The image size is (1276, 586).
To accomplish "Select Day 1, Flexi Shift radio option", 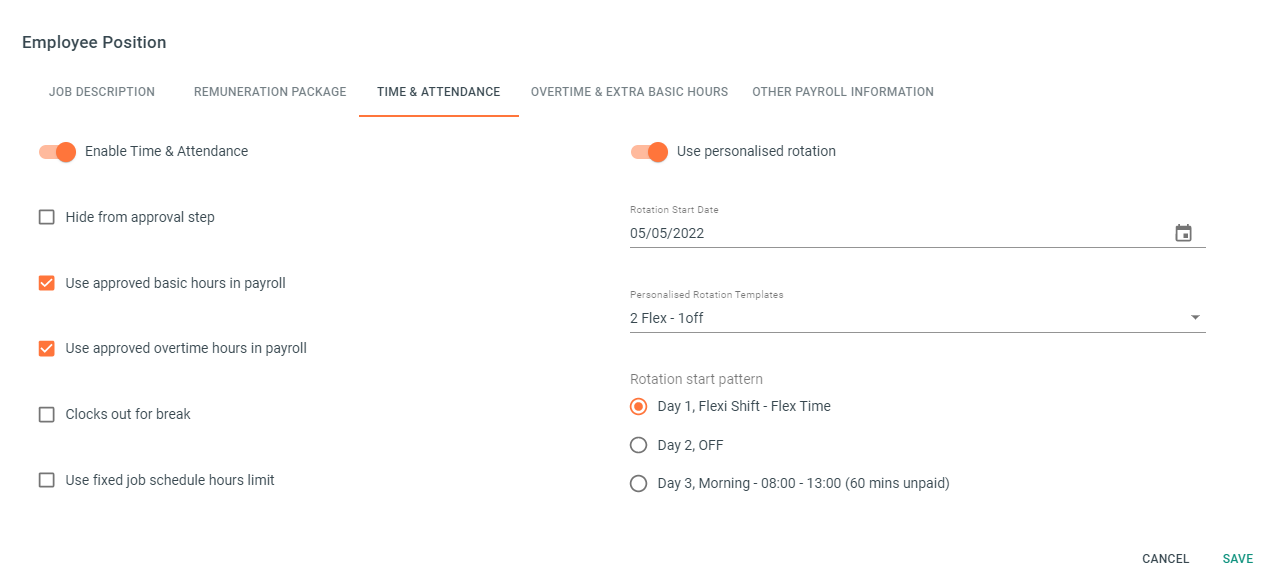I will click(x=638, y=406).
